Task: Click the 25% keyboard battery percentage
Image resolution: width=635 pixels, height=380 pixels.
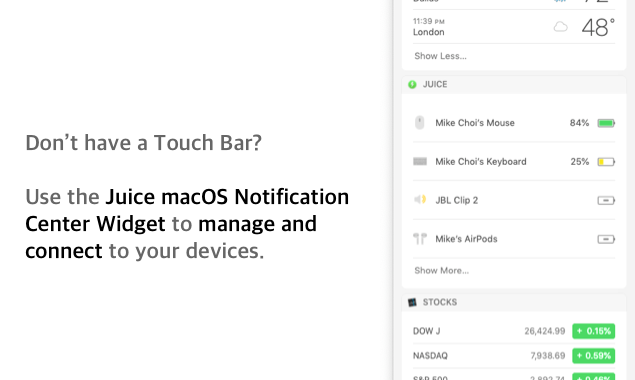Action: [x=580, y=162]
